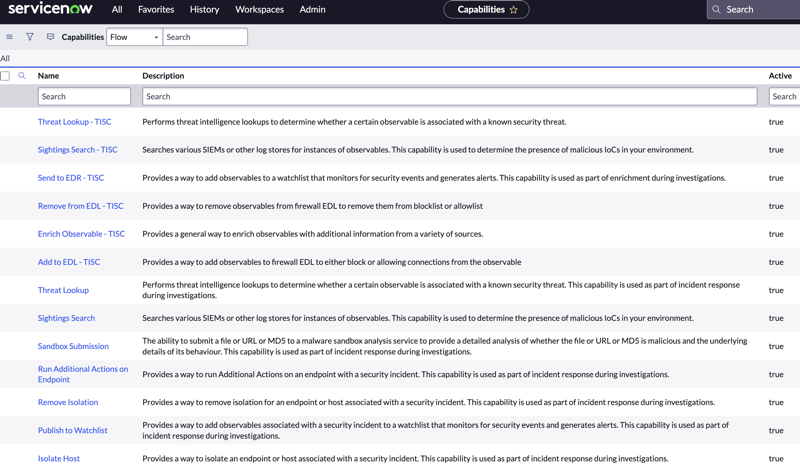
Task: Click the Capabilities list title label
Action: 83,37
